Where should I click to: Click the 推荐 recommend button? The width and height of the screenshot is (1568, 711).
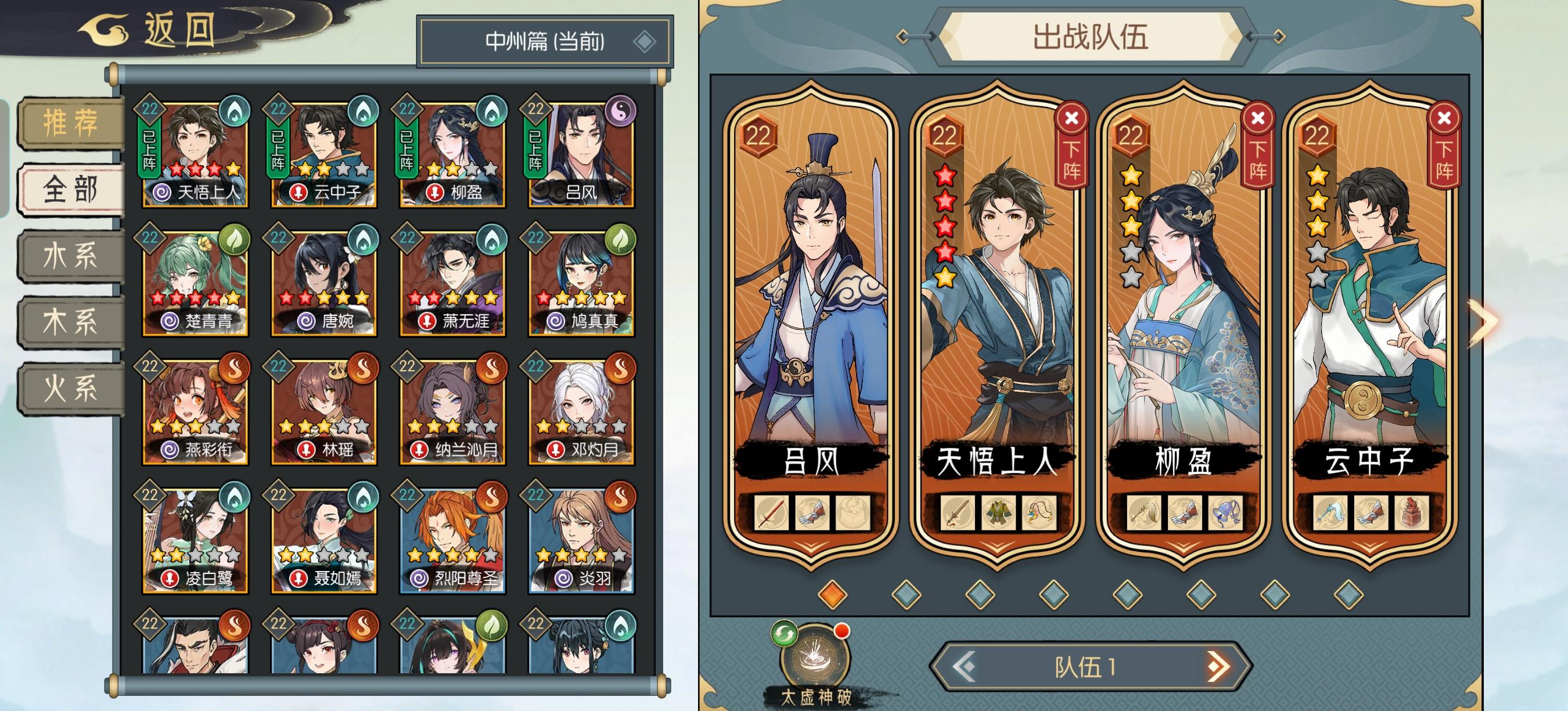(71, 123)
